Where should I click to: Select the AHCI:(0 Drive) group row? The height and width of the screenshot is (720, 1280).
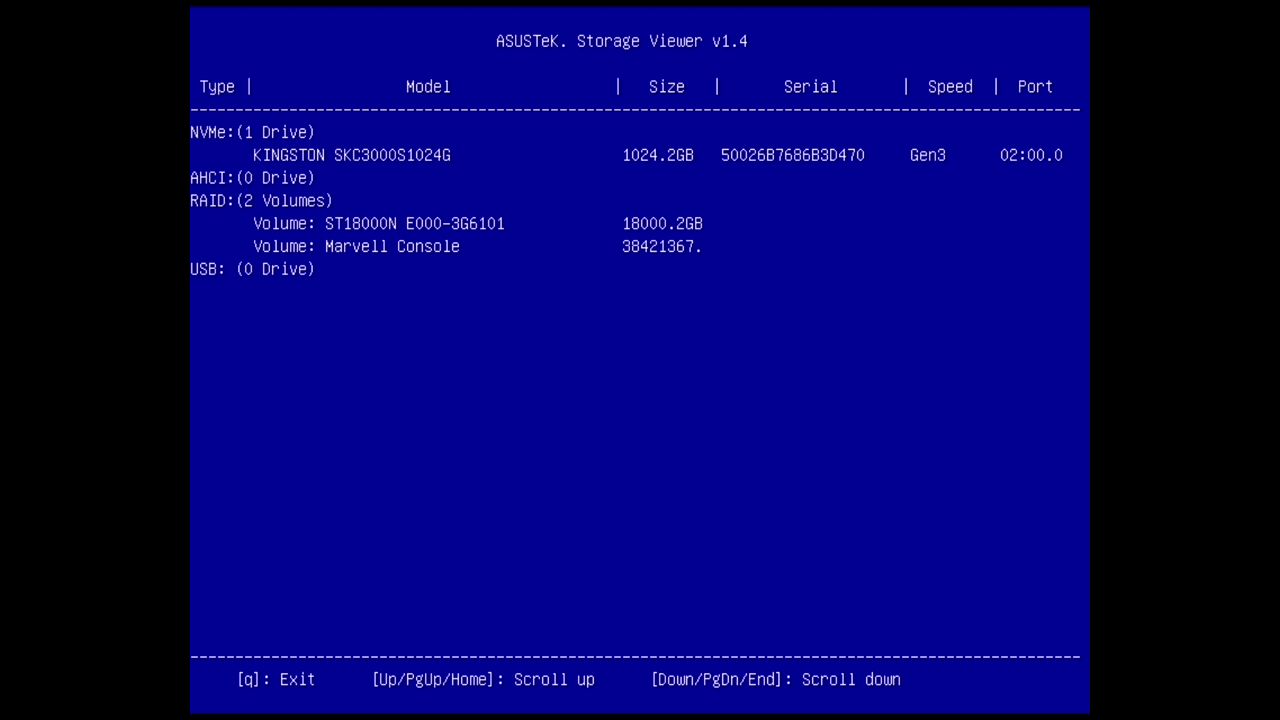252,178
